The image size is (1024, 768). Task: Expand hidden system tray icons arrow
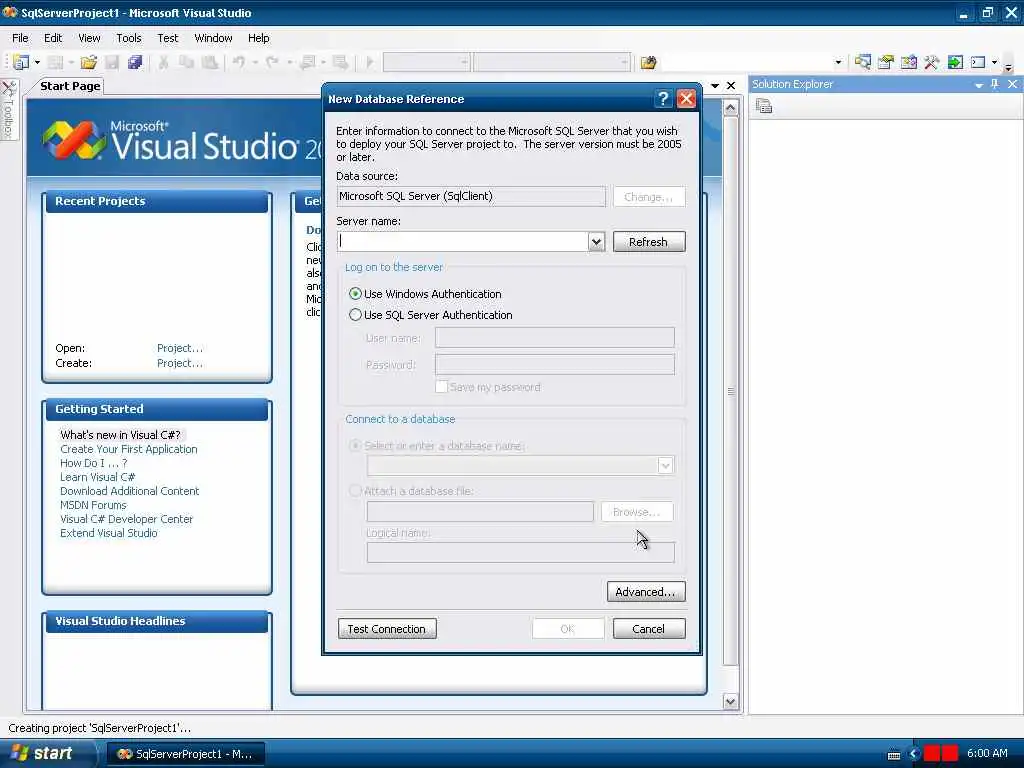(x=914, y=754)
